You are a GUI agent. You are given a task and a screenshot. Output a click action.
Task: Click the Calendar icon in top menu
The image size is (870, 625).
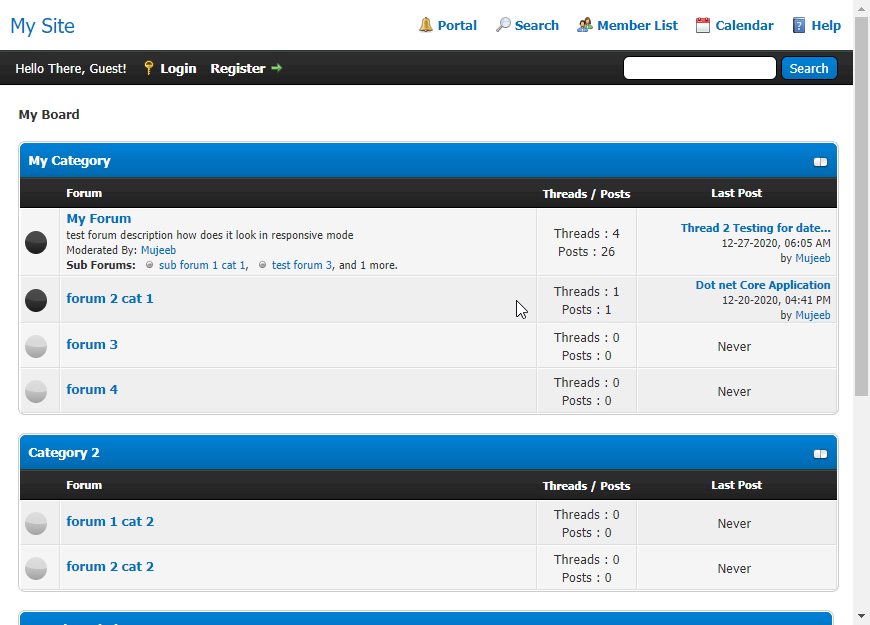pos(703,25)
